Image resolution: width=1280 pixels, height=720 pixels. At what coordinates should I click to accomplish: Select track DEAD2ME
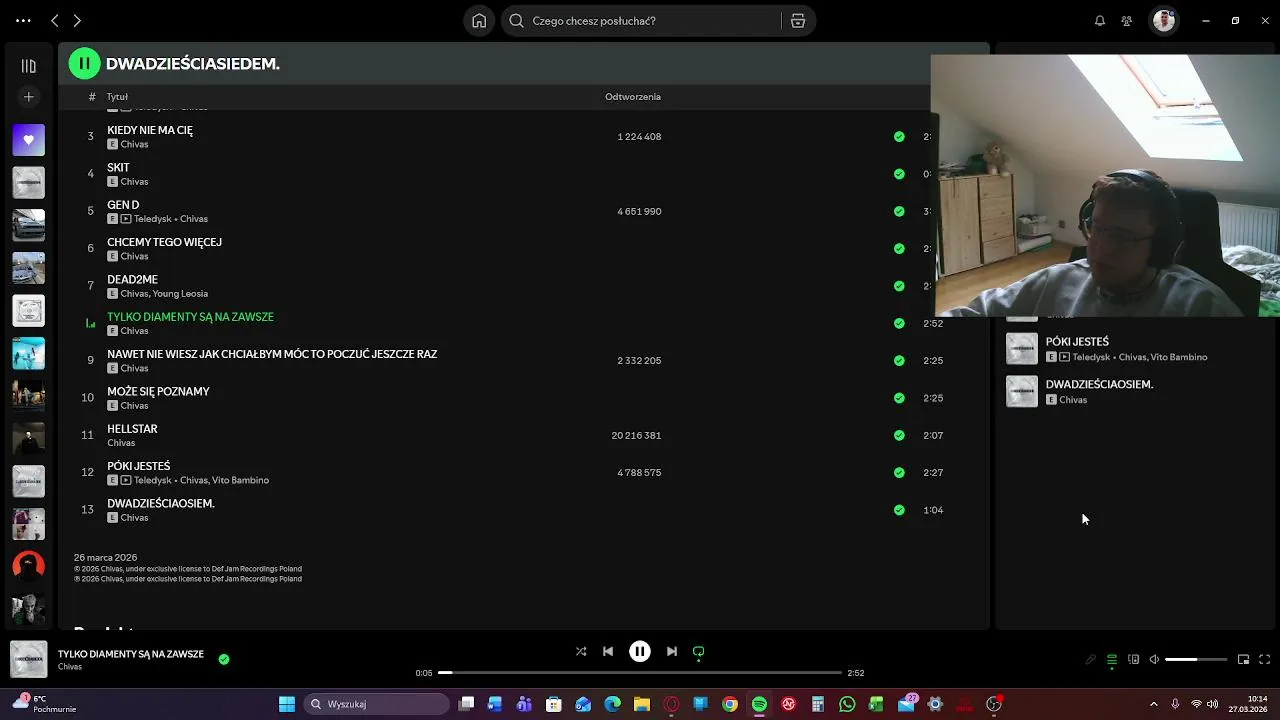pyautogui.click(x=132, y=279)
